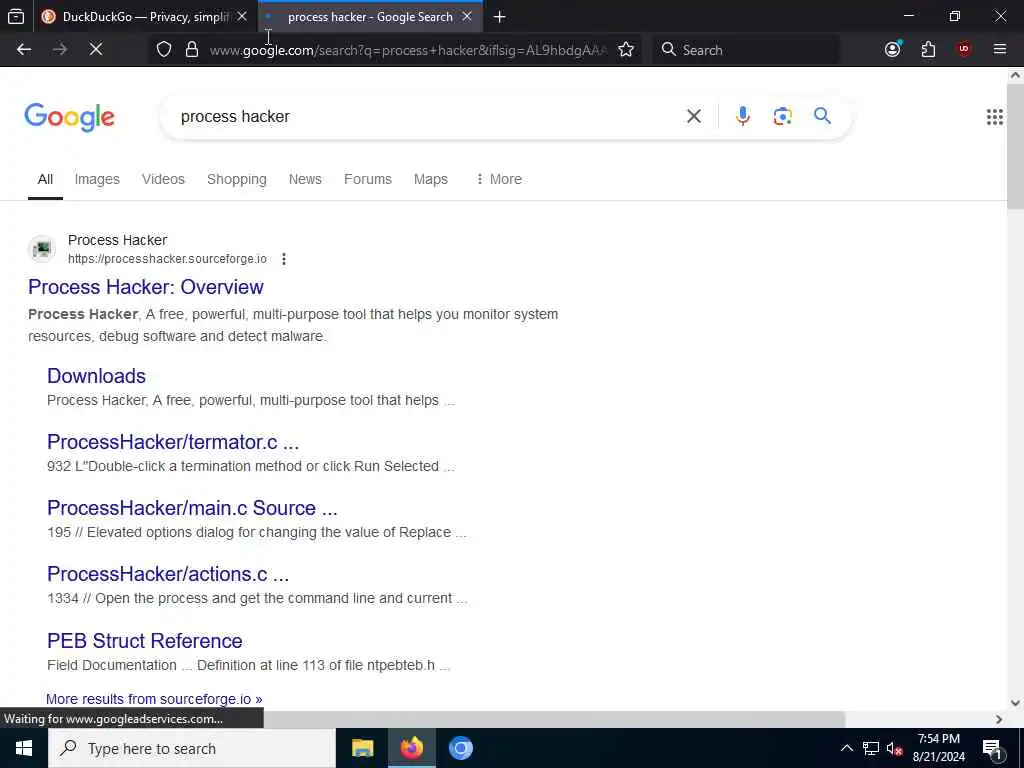Go back to the previous page

tap(24, 50)
